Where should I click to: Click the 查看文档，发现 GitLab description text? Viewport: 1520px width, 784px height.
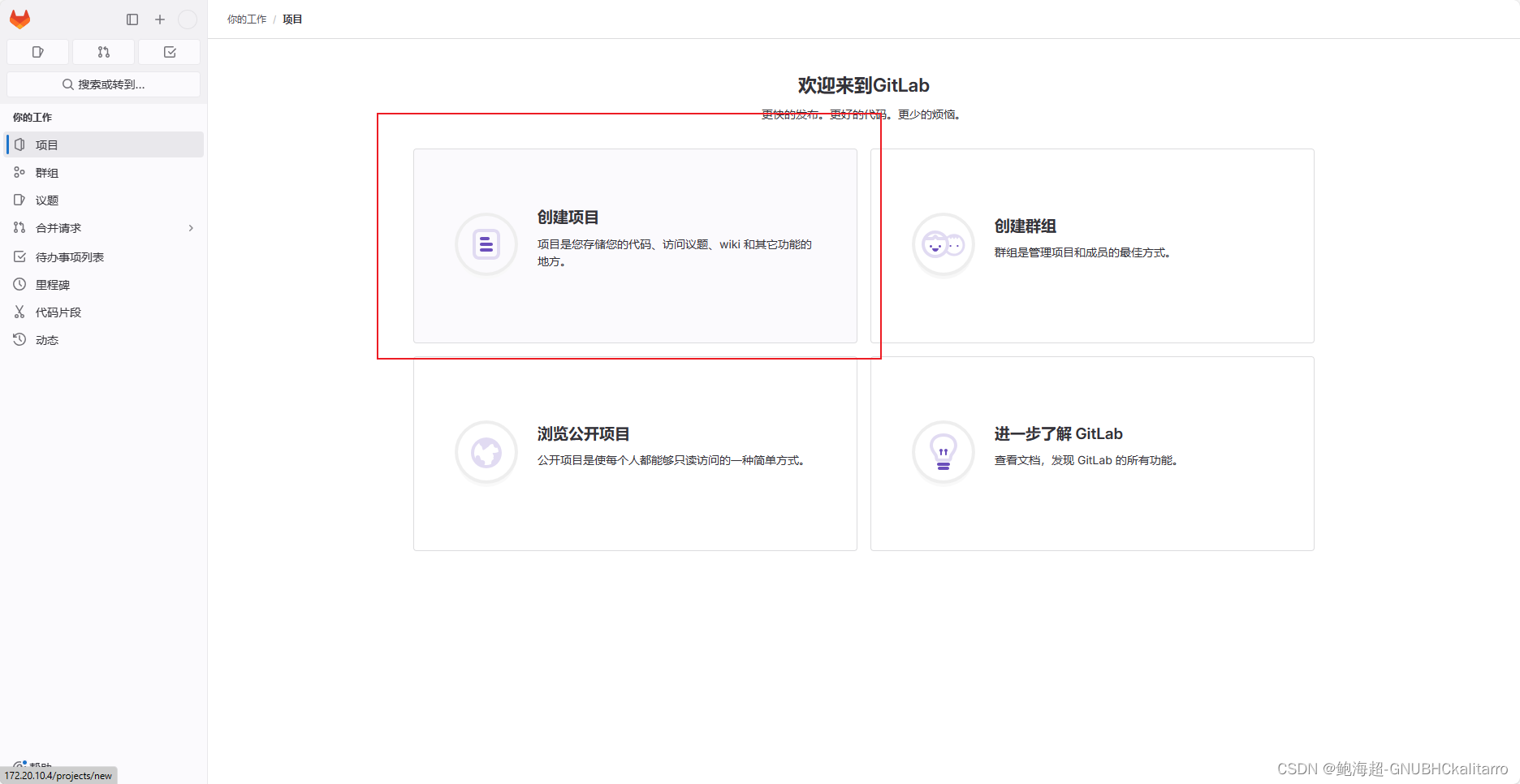coord(1086,460)
